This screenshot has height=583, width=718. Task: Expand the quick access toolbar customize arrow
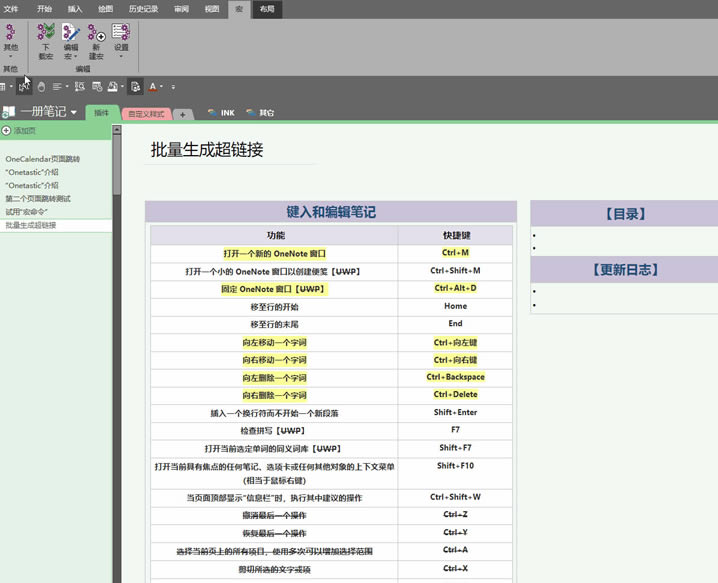[x=173, y=87]
